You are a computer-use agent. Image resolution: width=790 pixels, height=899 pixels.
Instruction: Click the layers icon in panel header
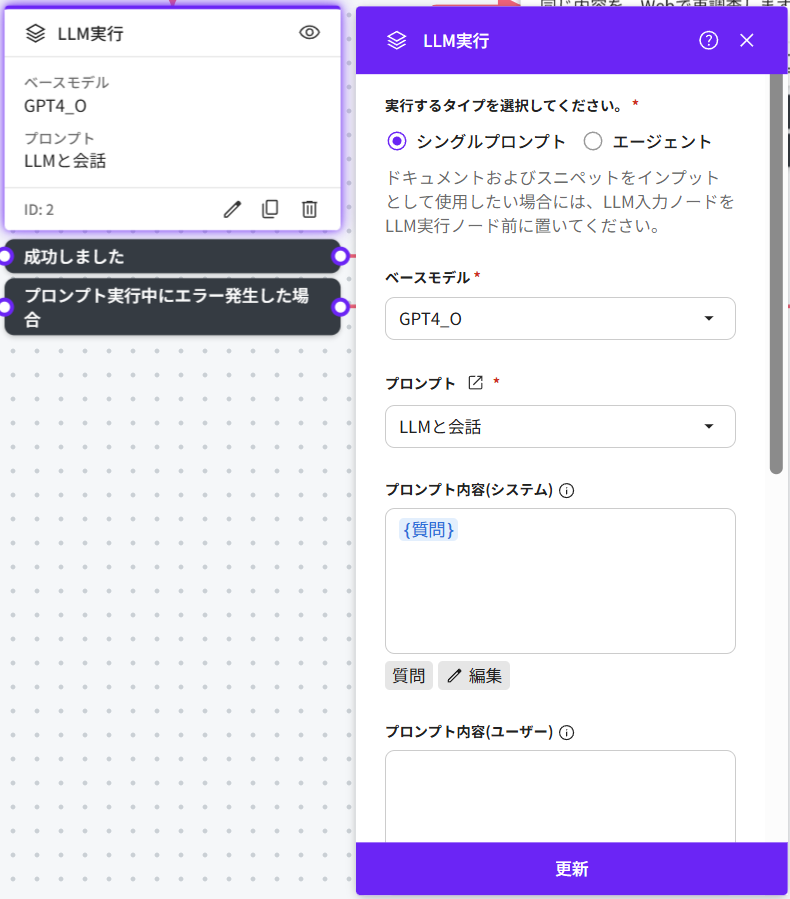pos(397,41)
